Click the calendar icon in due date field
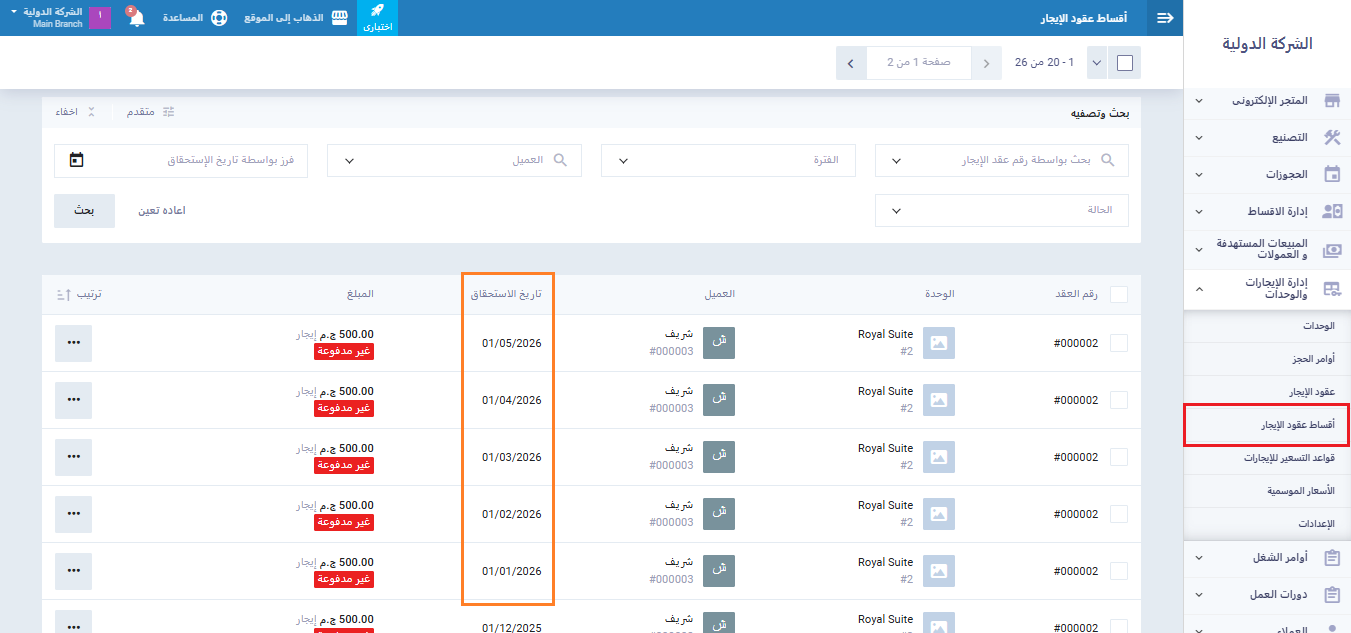 (77, 160)
